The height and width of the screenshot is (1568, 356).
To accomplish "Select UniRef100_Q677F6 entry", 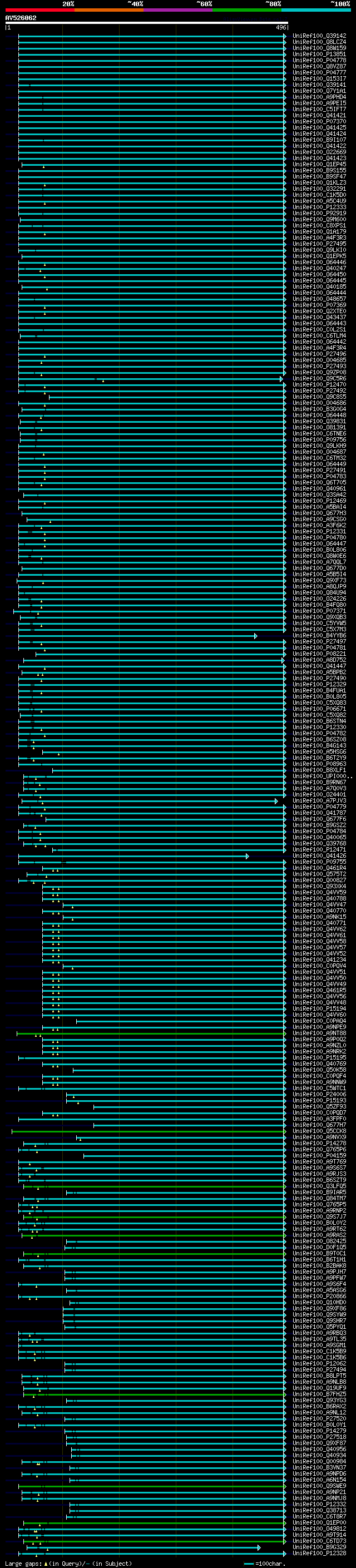I will tap(319, 819).
